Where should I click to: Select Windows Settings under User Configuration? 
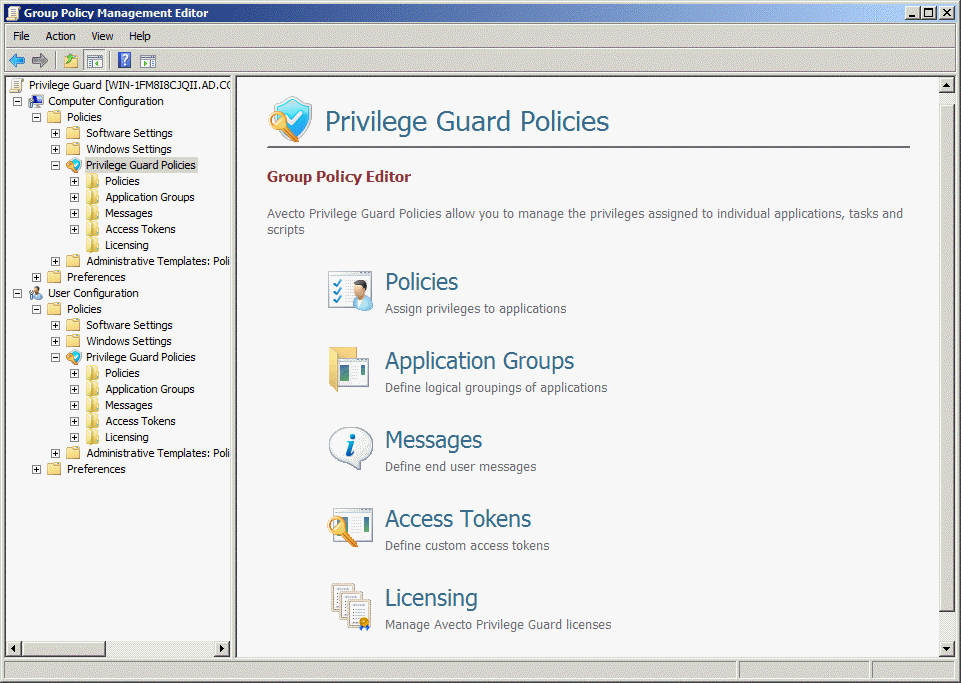pyautogui.click(x=129, y=341)
